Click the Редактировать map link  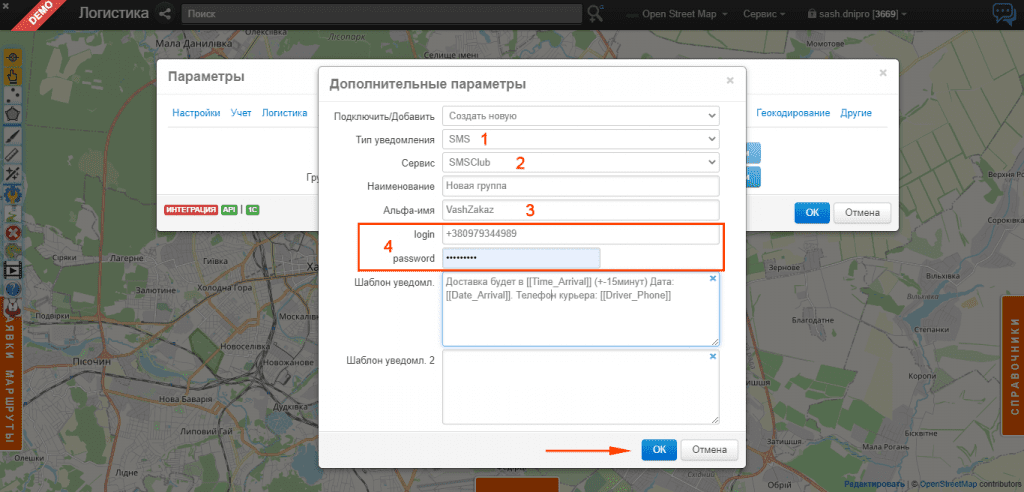point(872,484)
